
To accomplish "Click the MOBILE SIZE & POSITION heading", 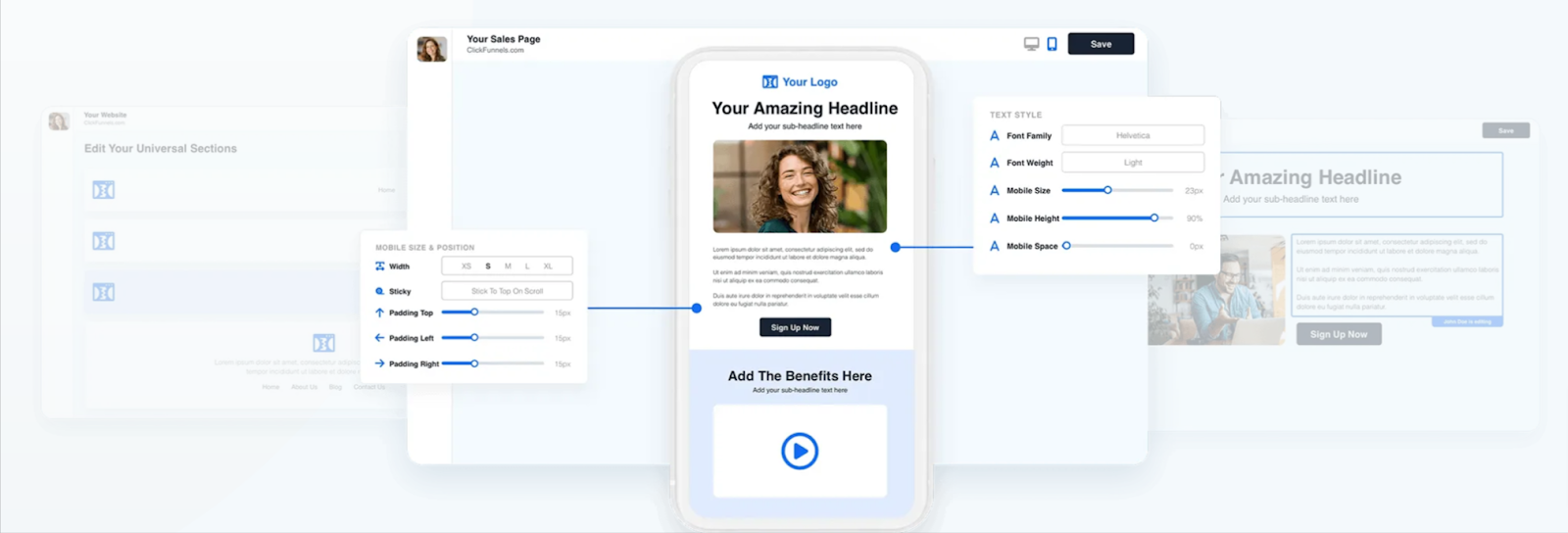I will click(424, 248).
